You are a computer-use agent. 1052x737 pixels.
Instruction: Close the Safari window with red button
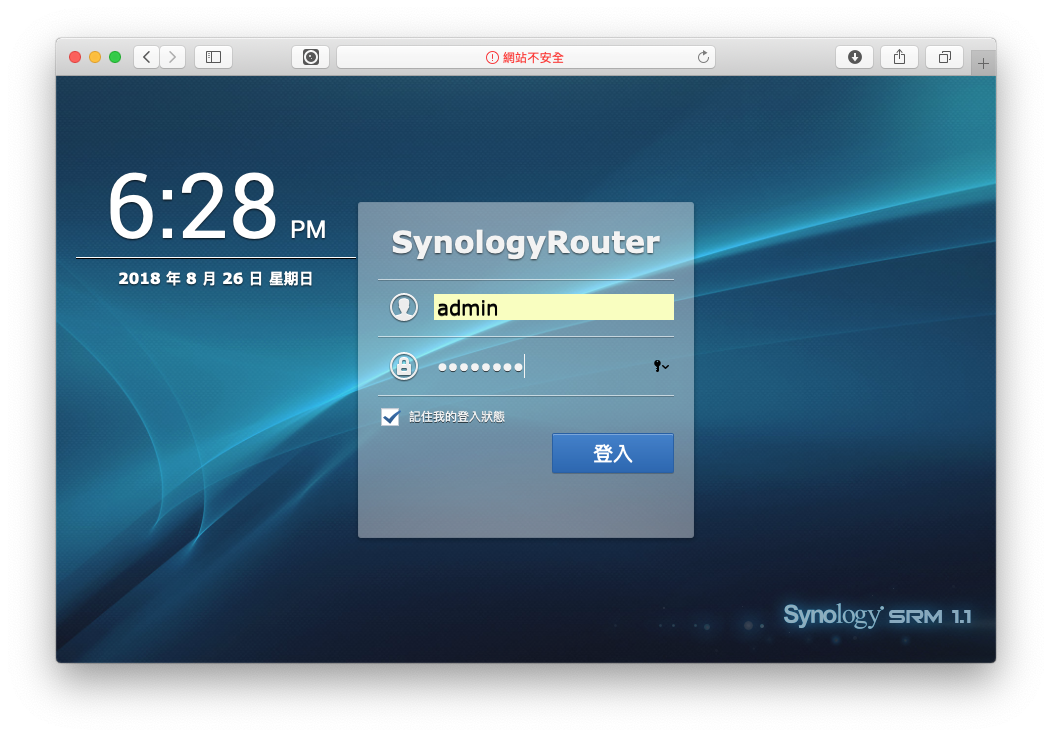point(75,57)
